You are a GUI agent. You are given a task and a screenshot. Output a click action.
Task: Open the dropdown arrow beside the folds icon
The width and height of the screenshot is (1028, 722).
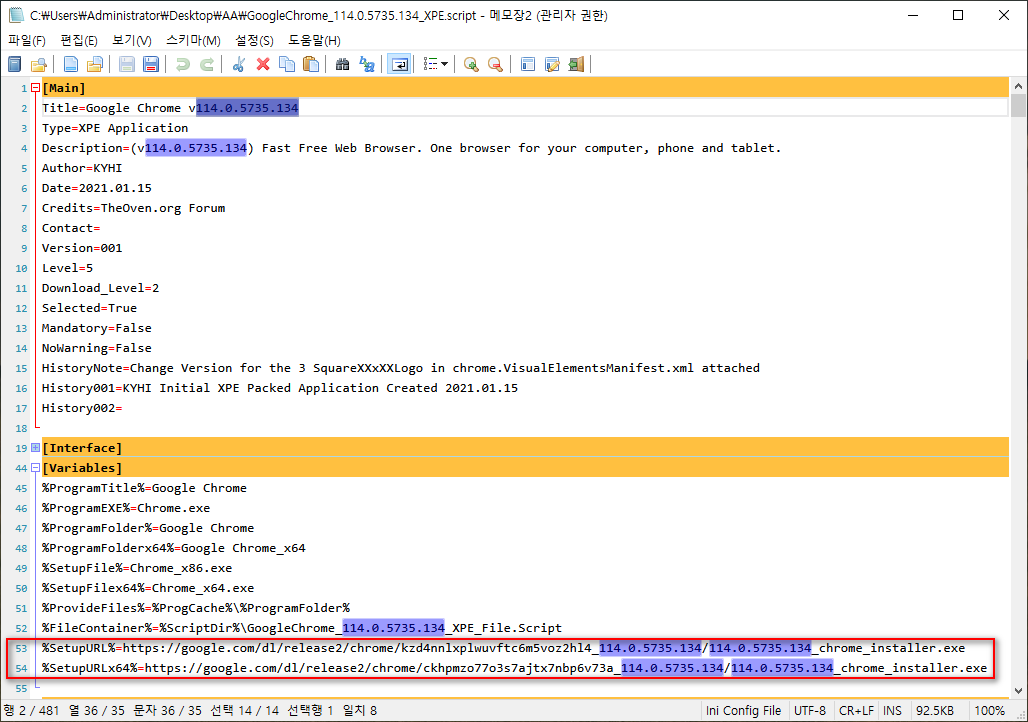click(x=445, y=64)
